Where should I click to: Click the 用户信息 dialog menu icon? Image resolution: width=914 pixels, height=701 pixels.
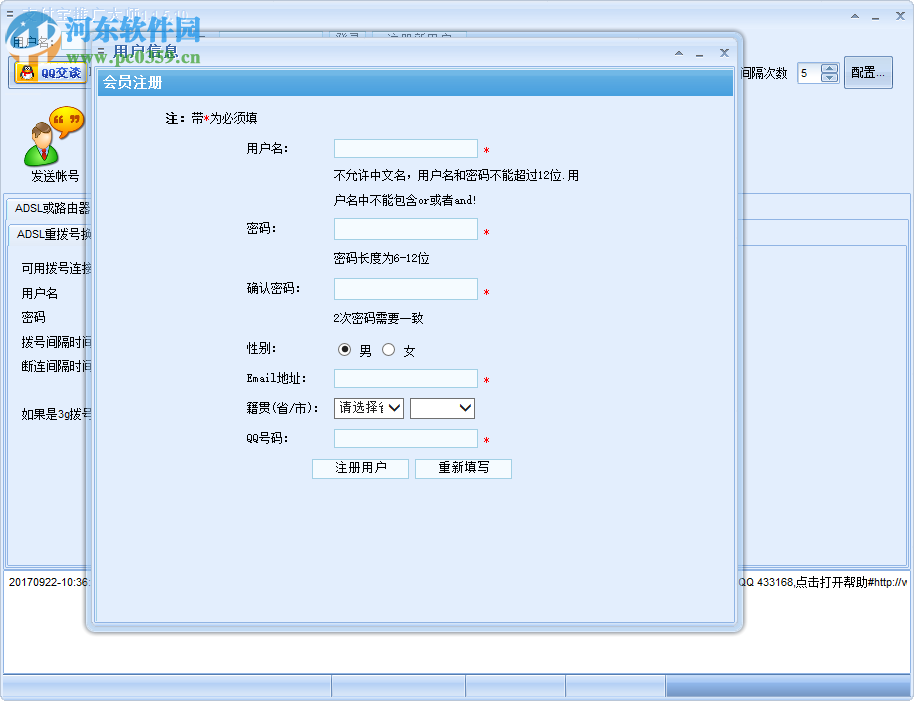(101, 51)
